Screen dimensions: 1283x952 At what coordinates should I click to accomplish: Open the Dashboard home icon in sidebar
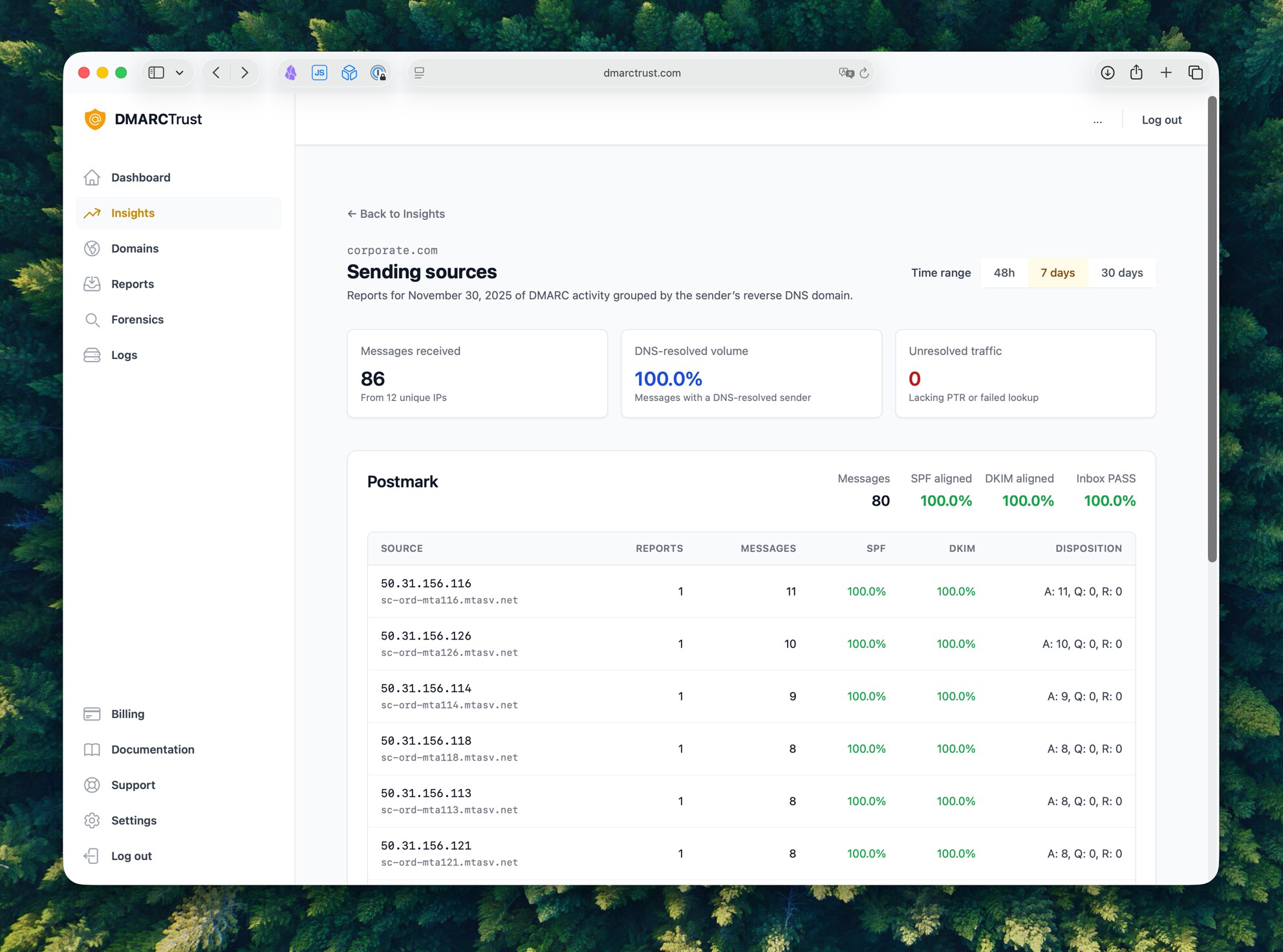(92, 177)
